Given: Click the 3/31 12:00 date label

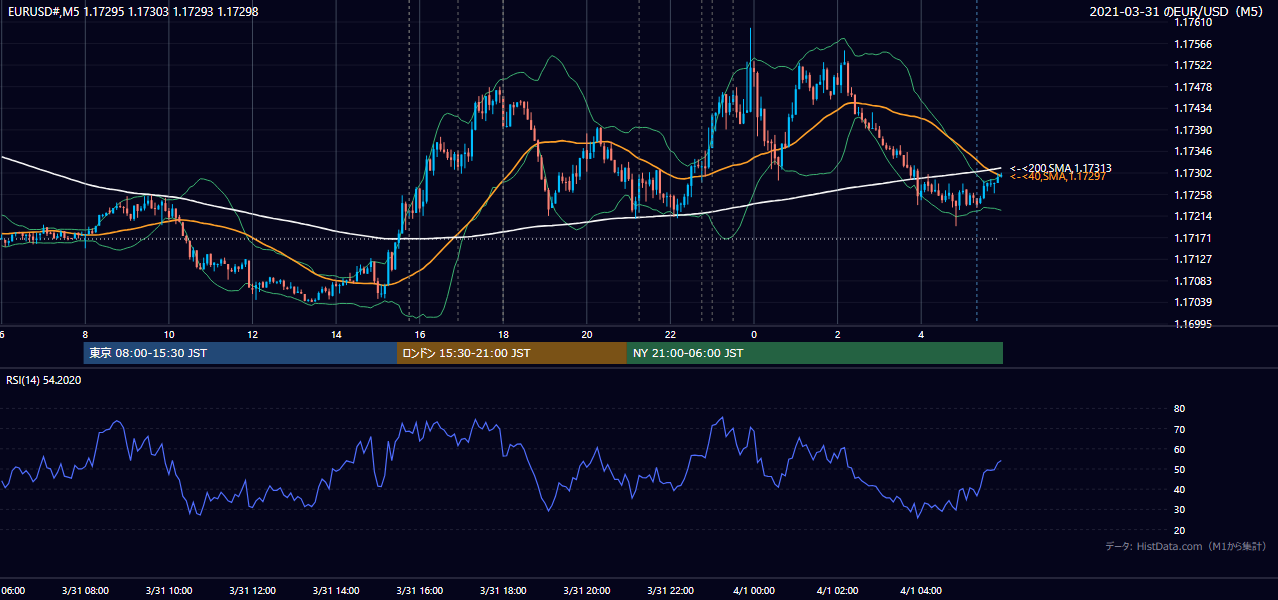Looking at the screenshot, I should (x=253, y=591).
